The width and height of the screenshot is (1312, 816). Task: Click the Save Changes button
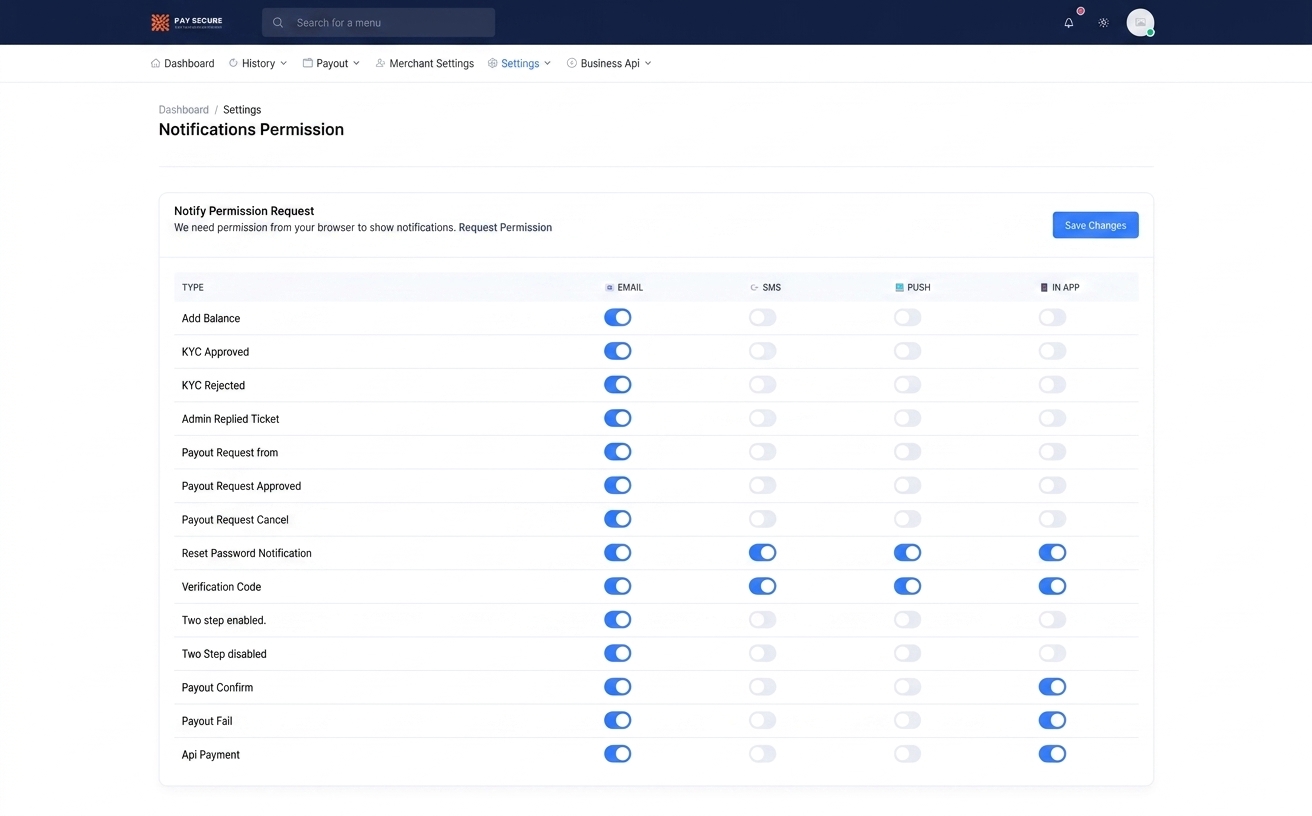[x=1095, y=225]
